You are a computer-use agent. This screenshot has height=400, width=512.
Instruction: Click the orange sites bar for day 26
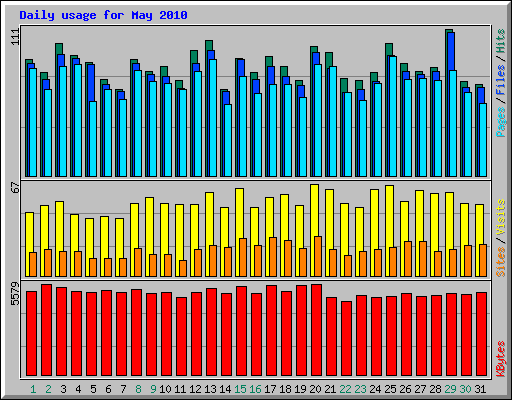[x=408, y=259]
